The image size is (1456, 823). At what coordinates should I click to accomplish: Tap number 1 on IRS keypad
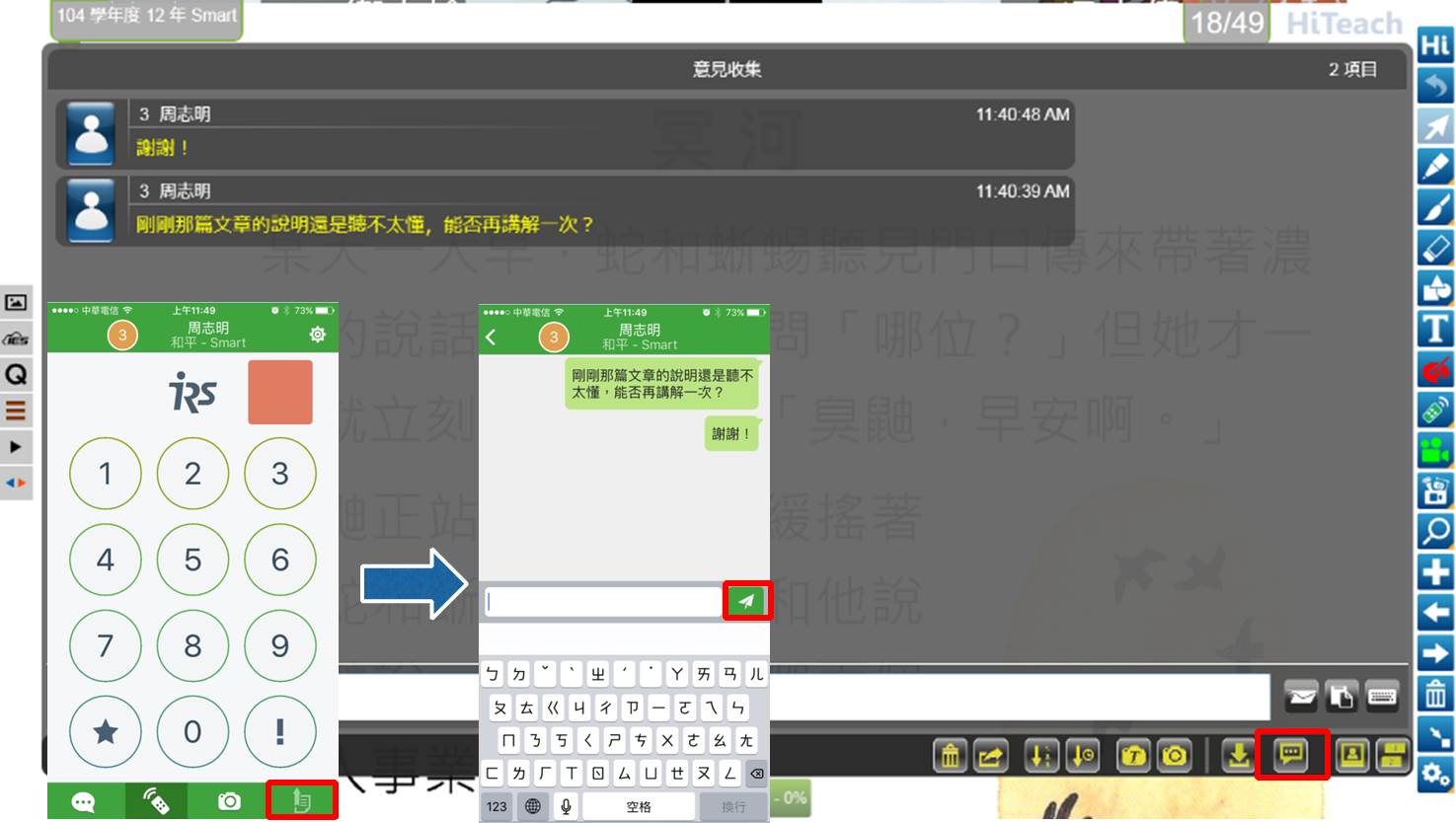(106, 474)
